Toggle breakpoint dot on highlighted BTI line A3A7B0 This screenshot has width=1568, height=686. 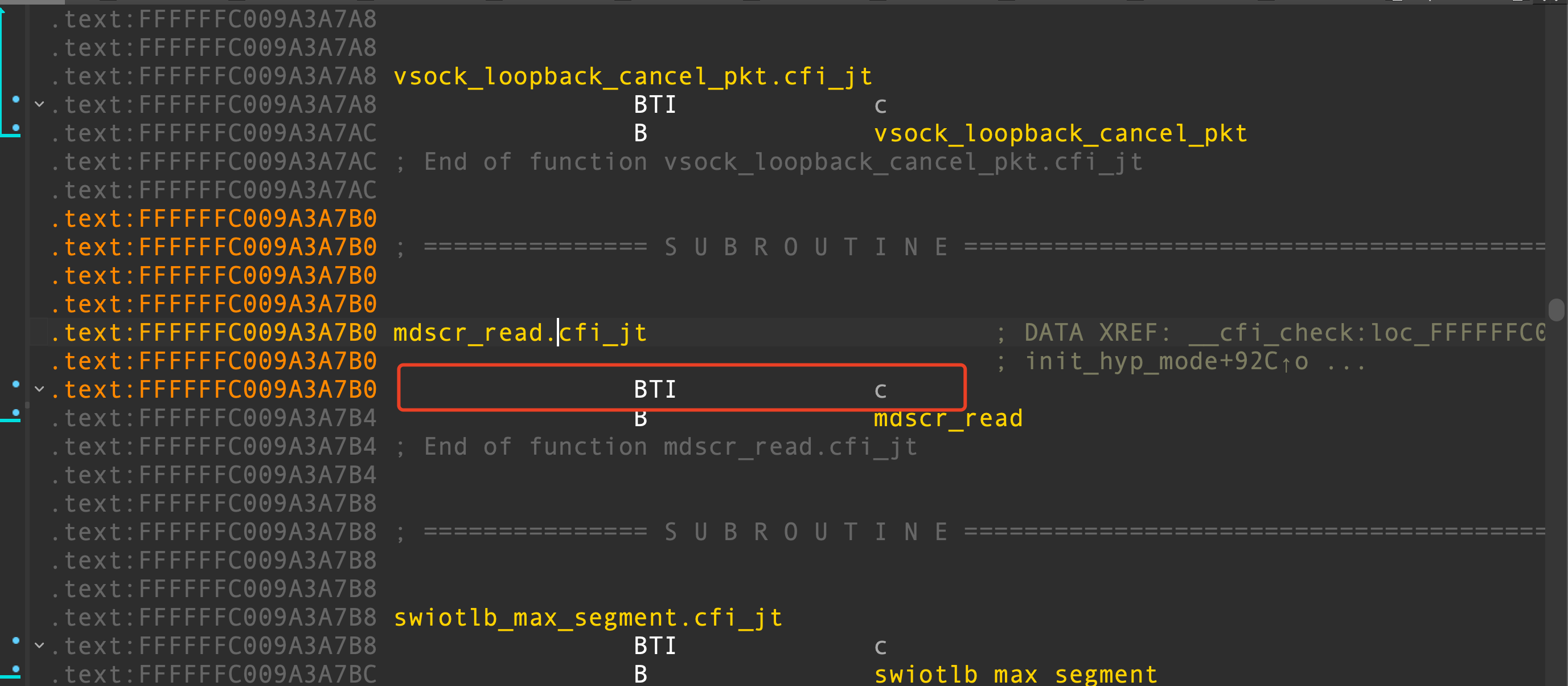click(x=16, y=385)
